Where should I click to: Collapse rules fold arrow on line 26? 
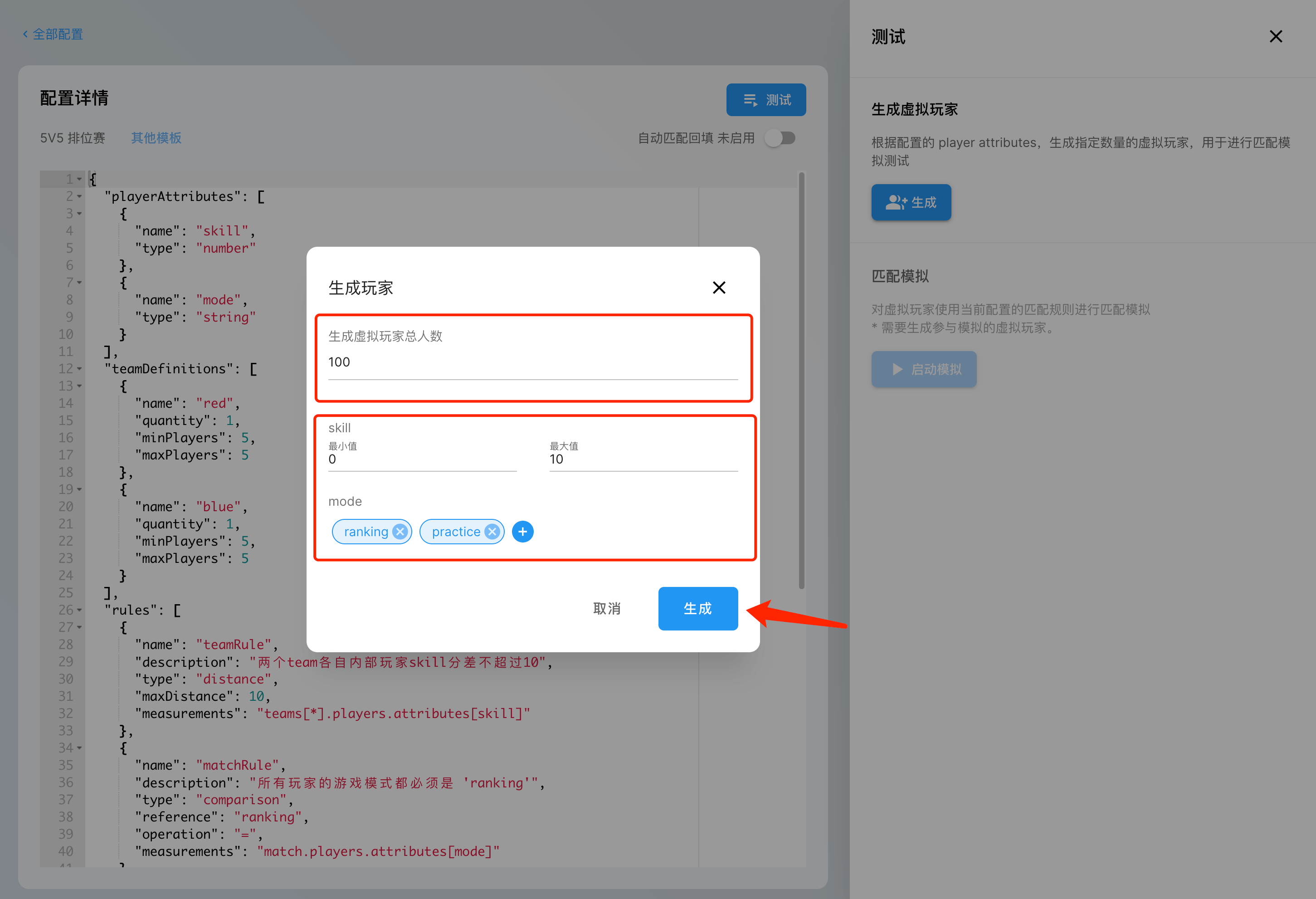(79, 610)
